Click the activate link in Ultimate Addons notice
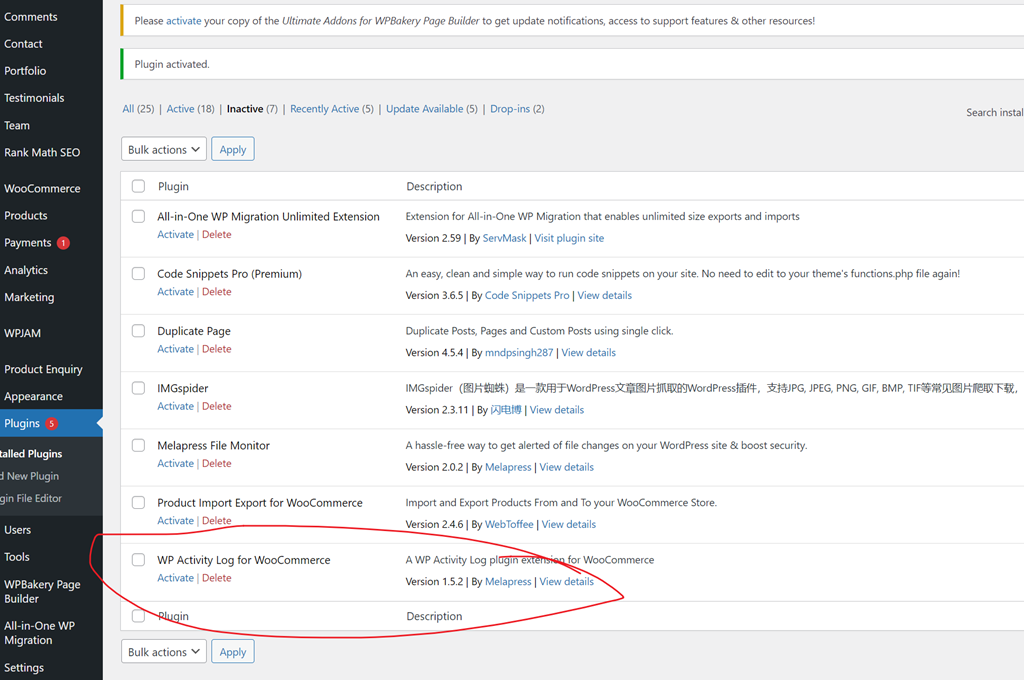Viewport: 1024px width, 680px height. 184,21
